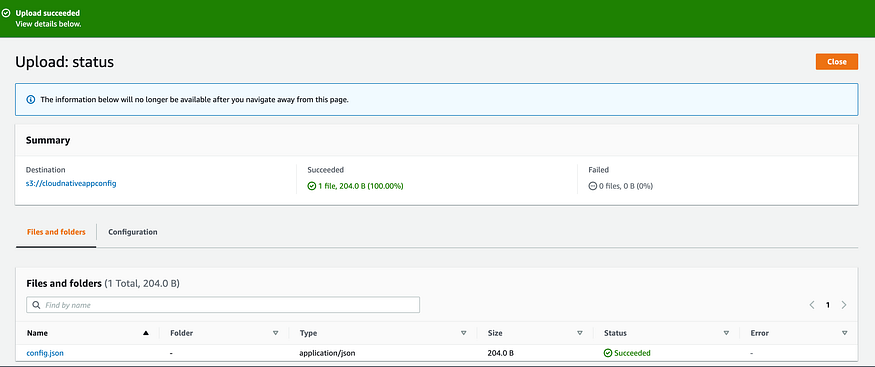Click the Summary section heading
Viewport: 875px width, 367px height.
pyautogui.click(x=48, y=140)
